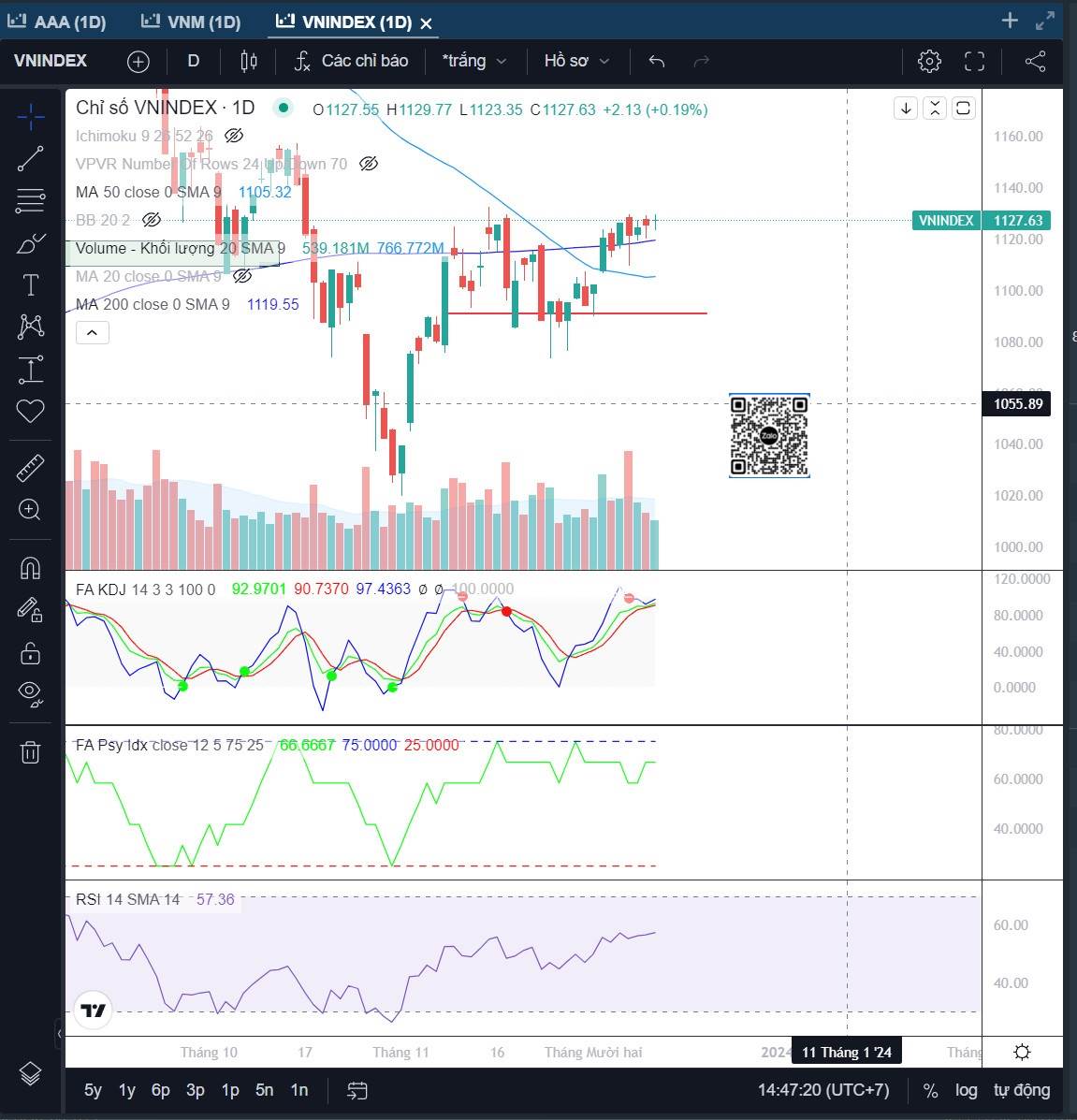Image resolution: width=1077 pixels, height=1120 pixels.
Task: Undo the last chart action
Action: [x=657, y=62]
